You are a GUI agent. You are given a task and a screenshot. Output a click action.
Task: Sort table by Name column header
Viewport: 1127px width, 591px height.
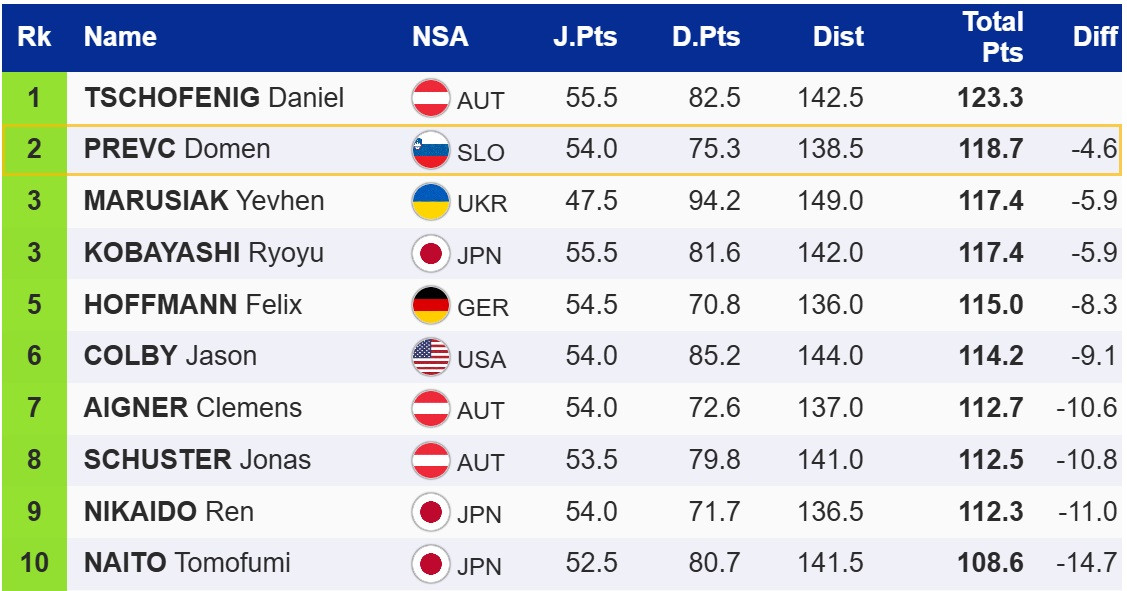120,37
